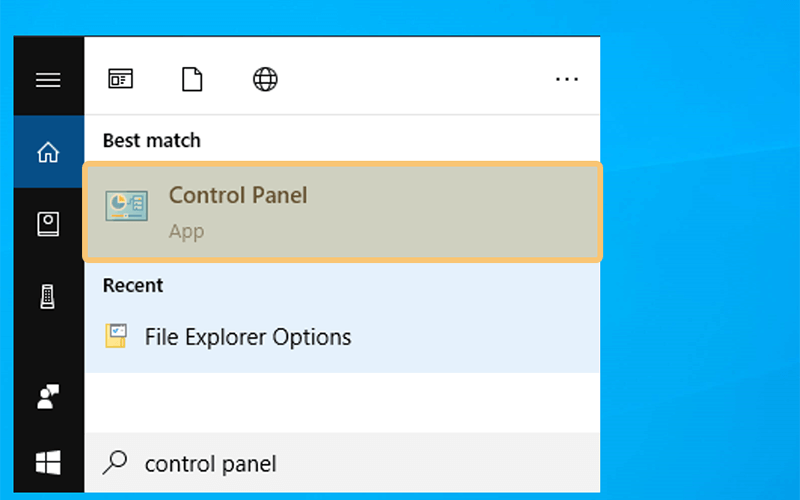Open the Feedback person icon
Image resolution: width=800 pixels, height=500 pixels.
click(48, 396)
